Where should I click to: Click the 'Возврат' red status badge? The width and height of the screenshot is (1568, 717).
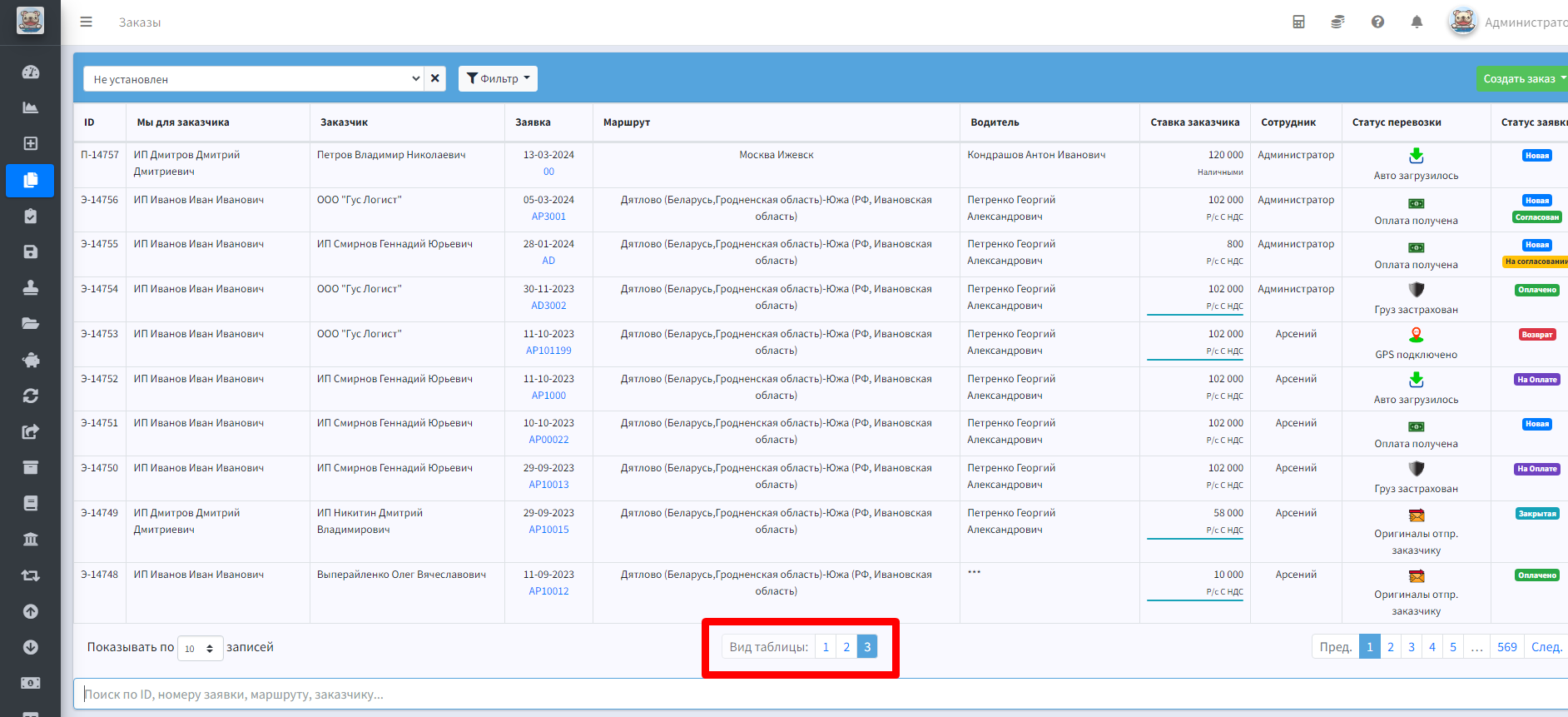click(x=1536, y=335)
